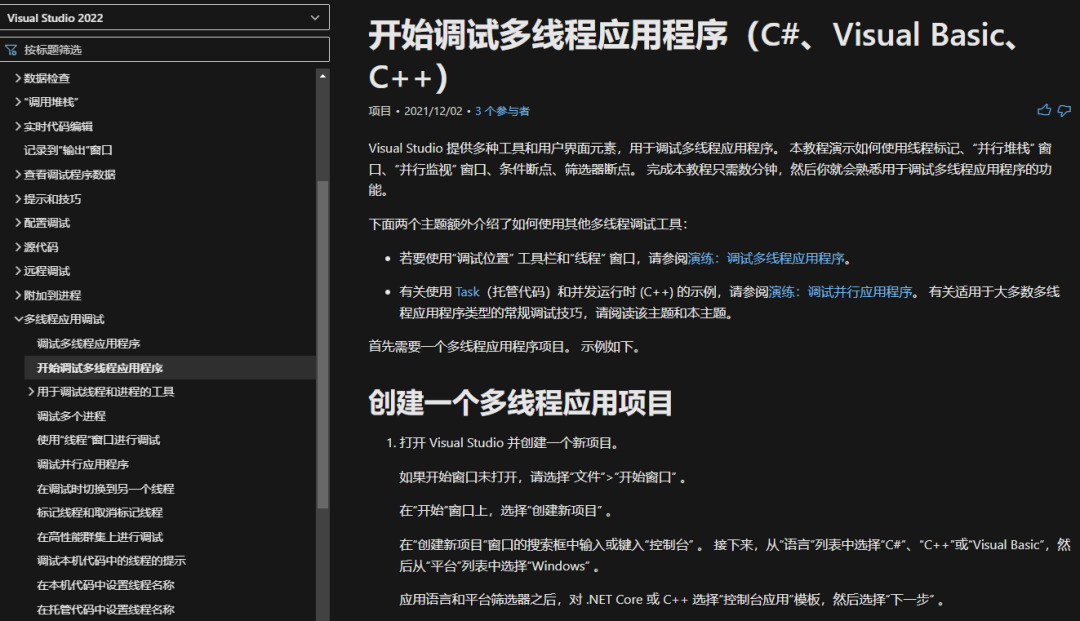The height and width of the screenshot is (621, 1080).
Task: Focus the 按标题筛选 filter input field
Action: click(x=165, y=50)
